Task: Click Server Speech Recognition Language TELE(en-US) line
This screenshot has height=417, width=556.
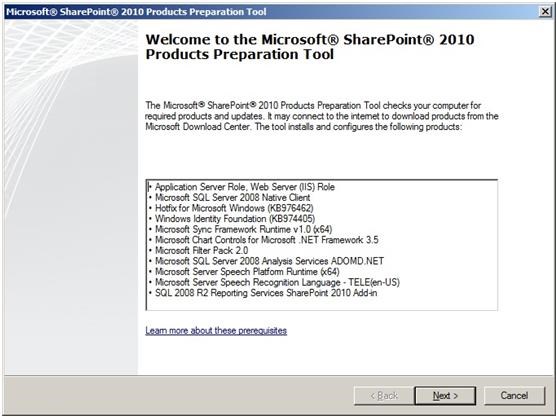Action: coord(277,283)
